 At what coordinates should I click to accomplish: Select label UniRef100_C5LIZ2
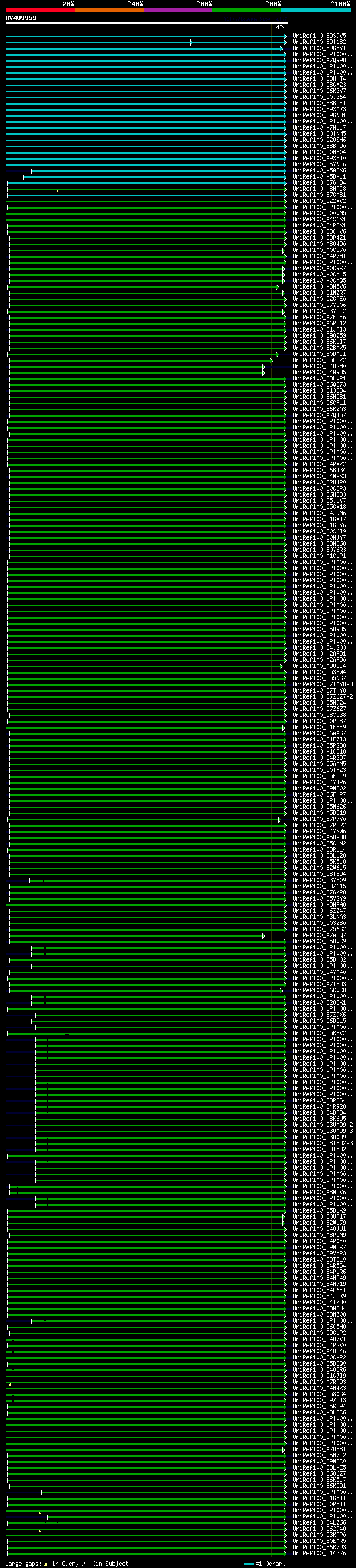pos(319,360)
